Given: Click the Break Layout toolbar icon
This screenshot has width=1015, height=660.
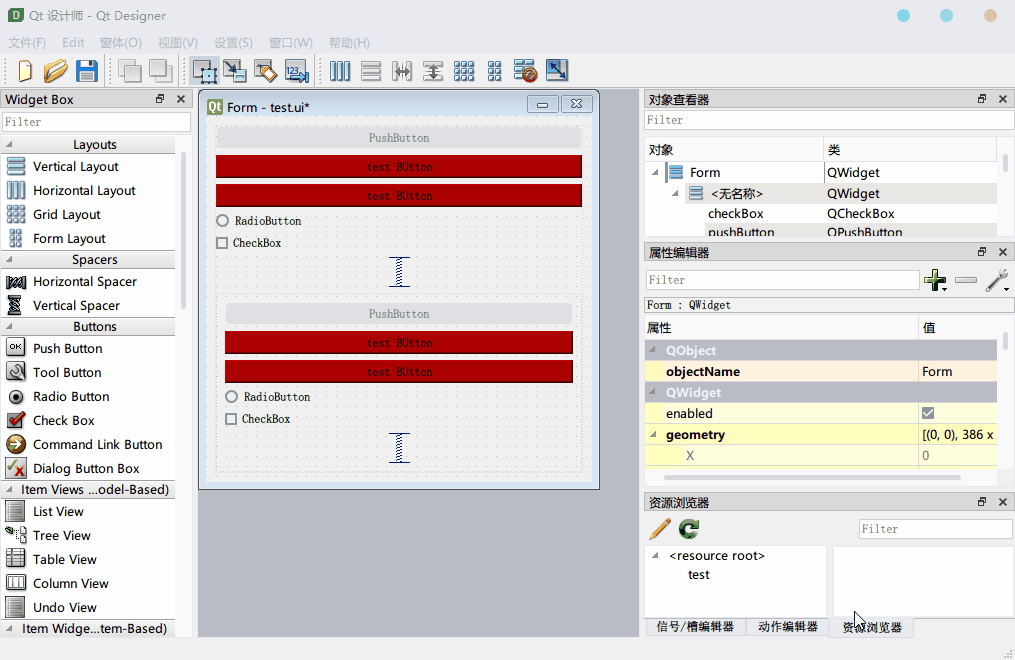Looking at the screenshot, I should tap(525, 70).
